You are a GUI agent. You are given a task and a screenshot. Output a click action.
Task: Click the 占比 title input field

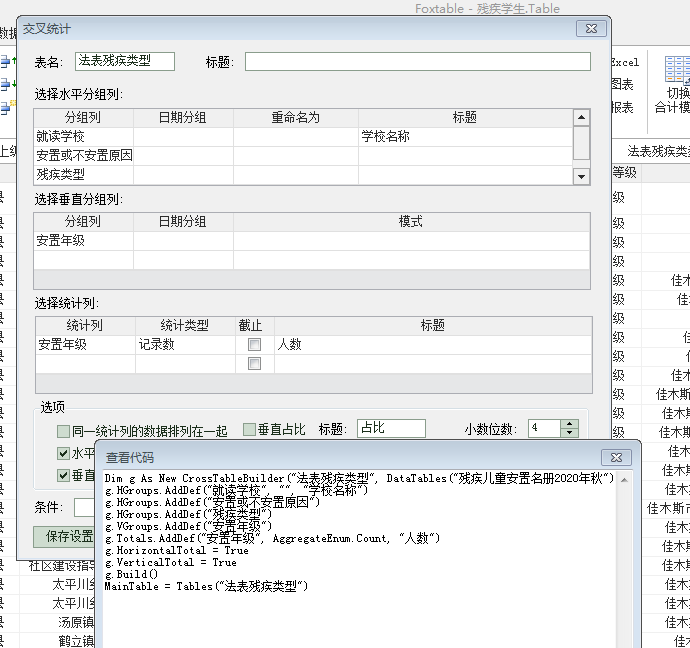[391, 429]
